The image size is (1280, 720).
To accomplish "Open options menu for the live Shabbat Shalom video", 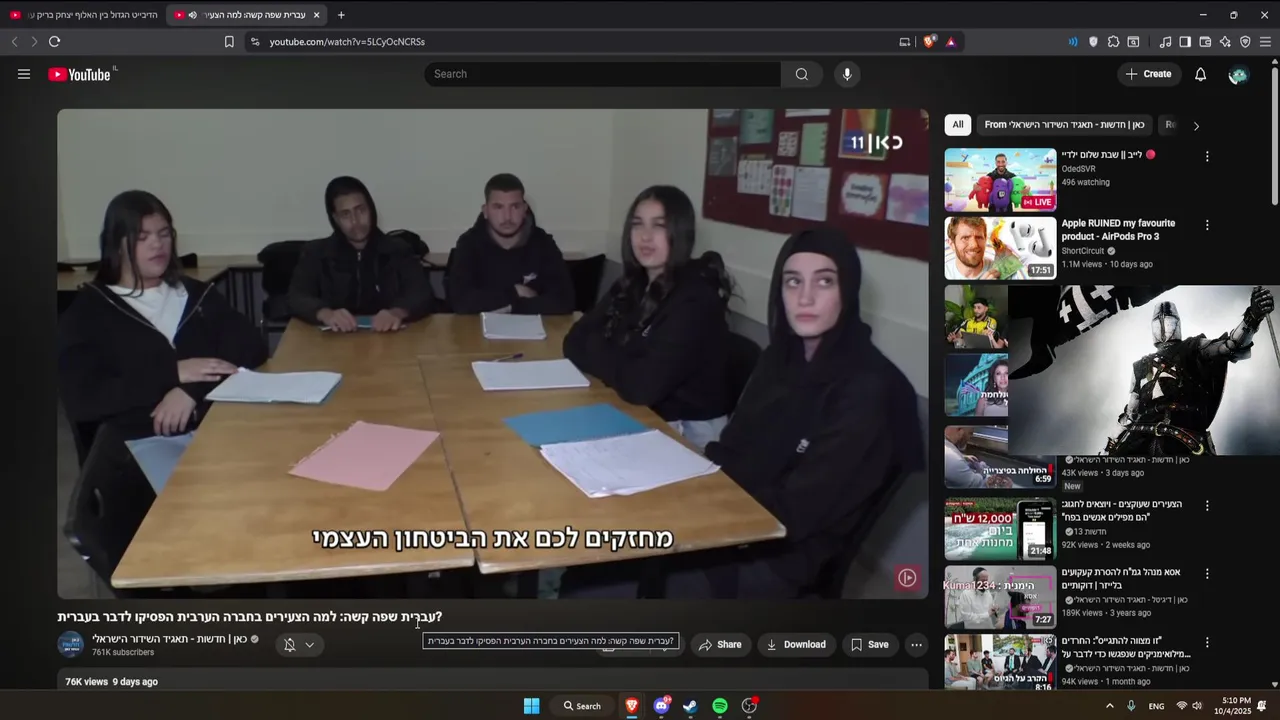I will coord(1207,157).
